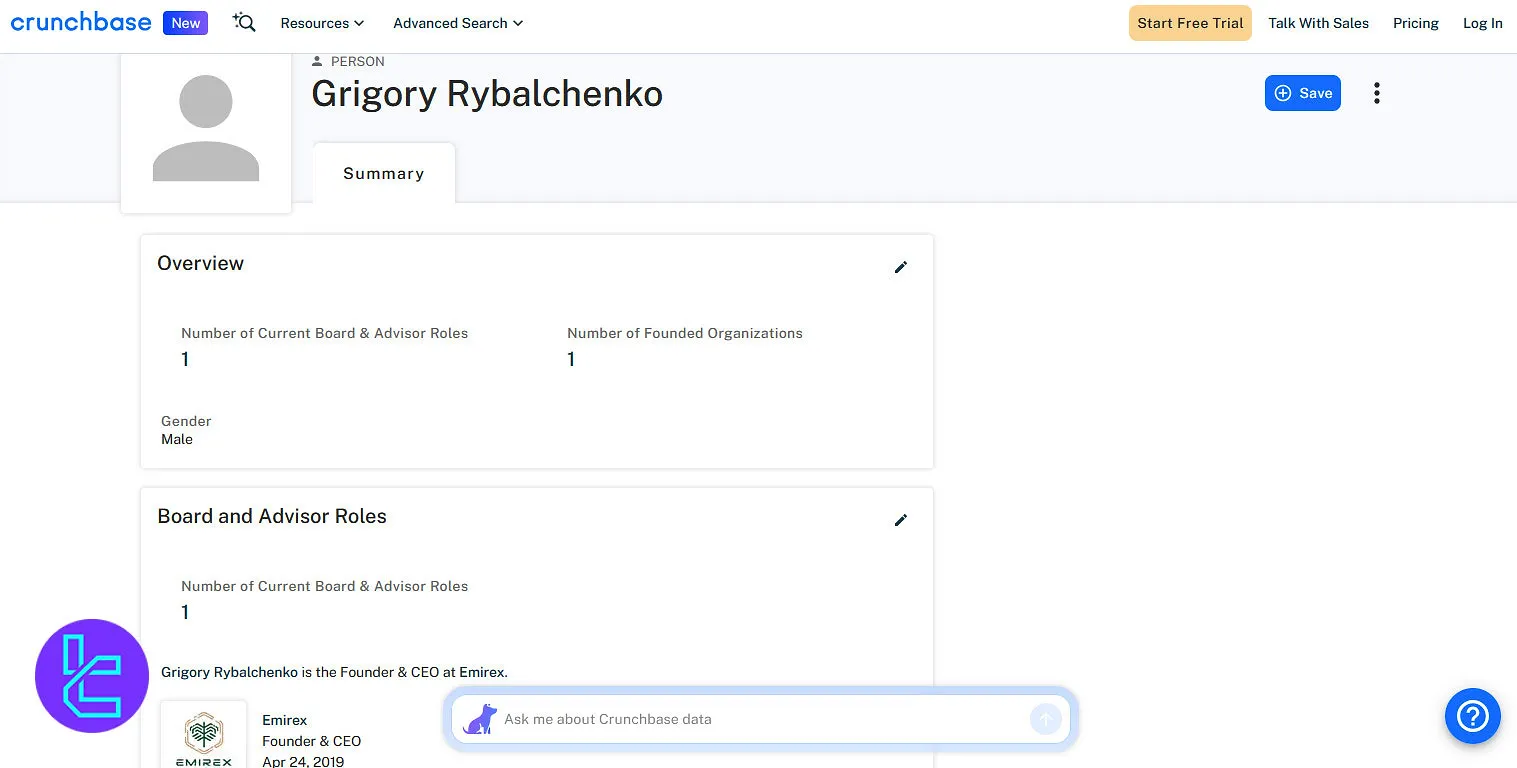
Task: Expand the chevron next to Advanced Search
Action: click(518, 23)
